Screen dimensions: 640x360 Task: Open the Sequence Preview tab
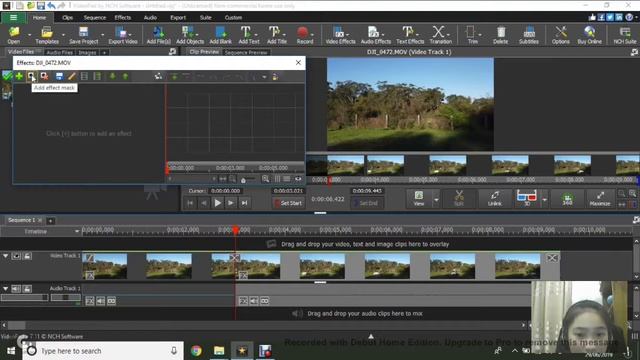point(246,52)
